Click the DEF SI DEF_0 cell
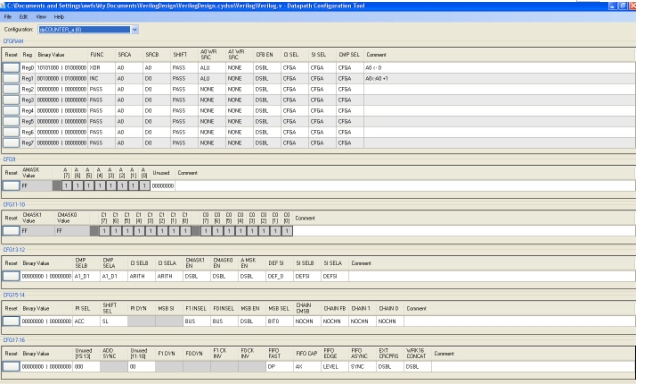650x384 pixels. point(280,276)
